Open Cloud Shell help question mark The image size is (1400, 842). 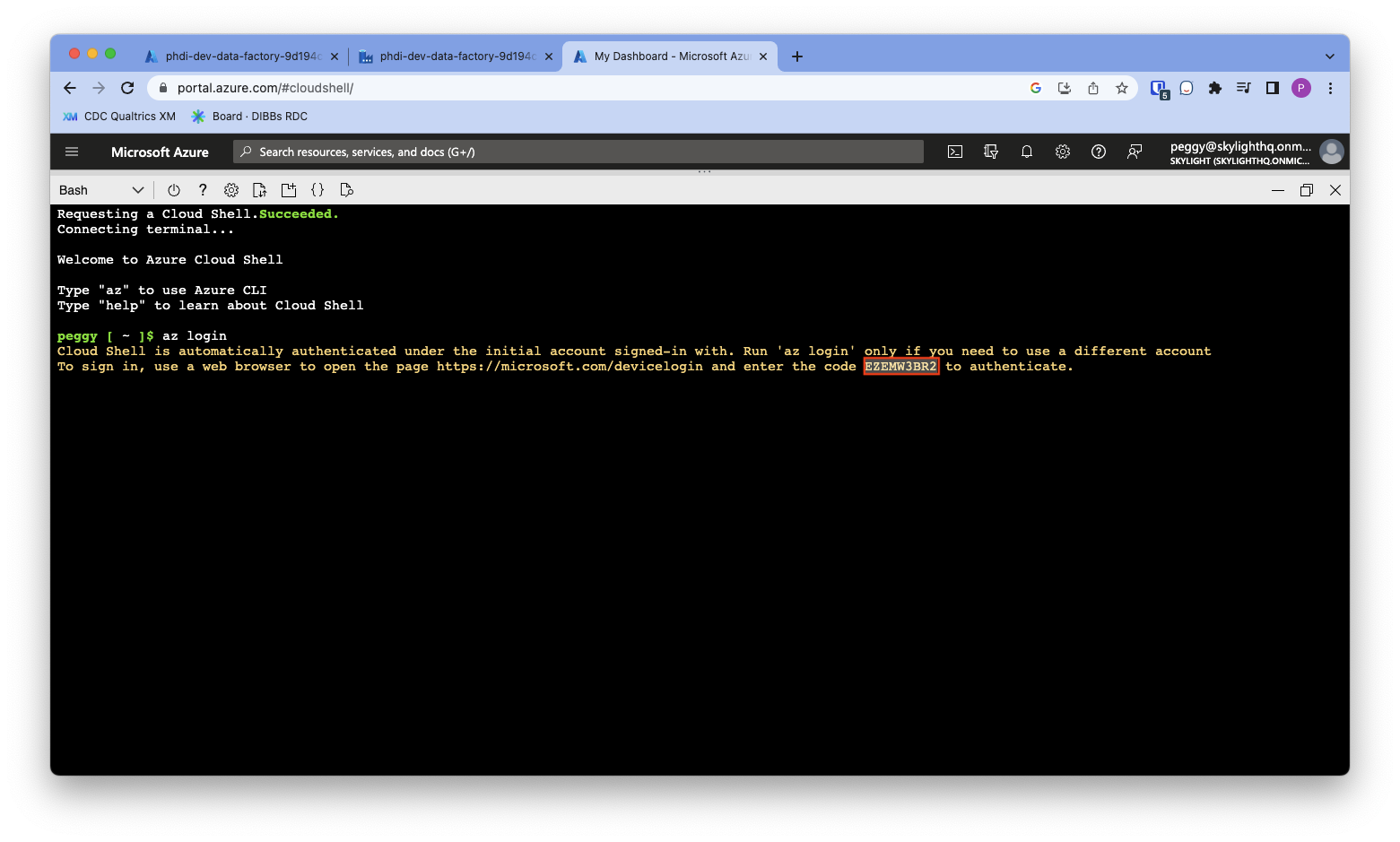coord(203,190)
